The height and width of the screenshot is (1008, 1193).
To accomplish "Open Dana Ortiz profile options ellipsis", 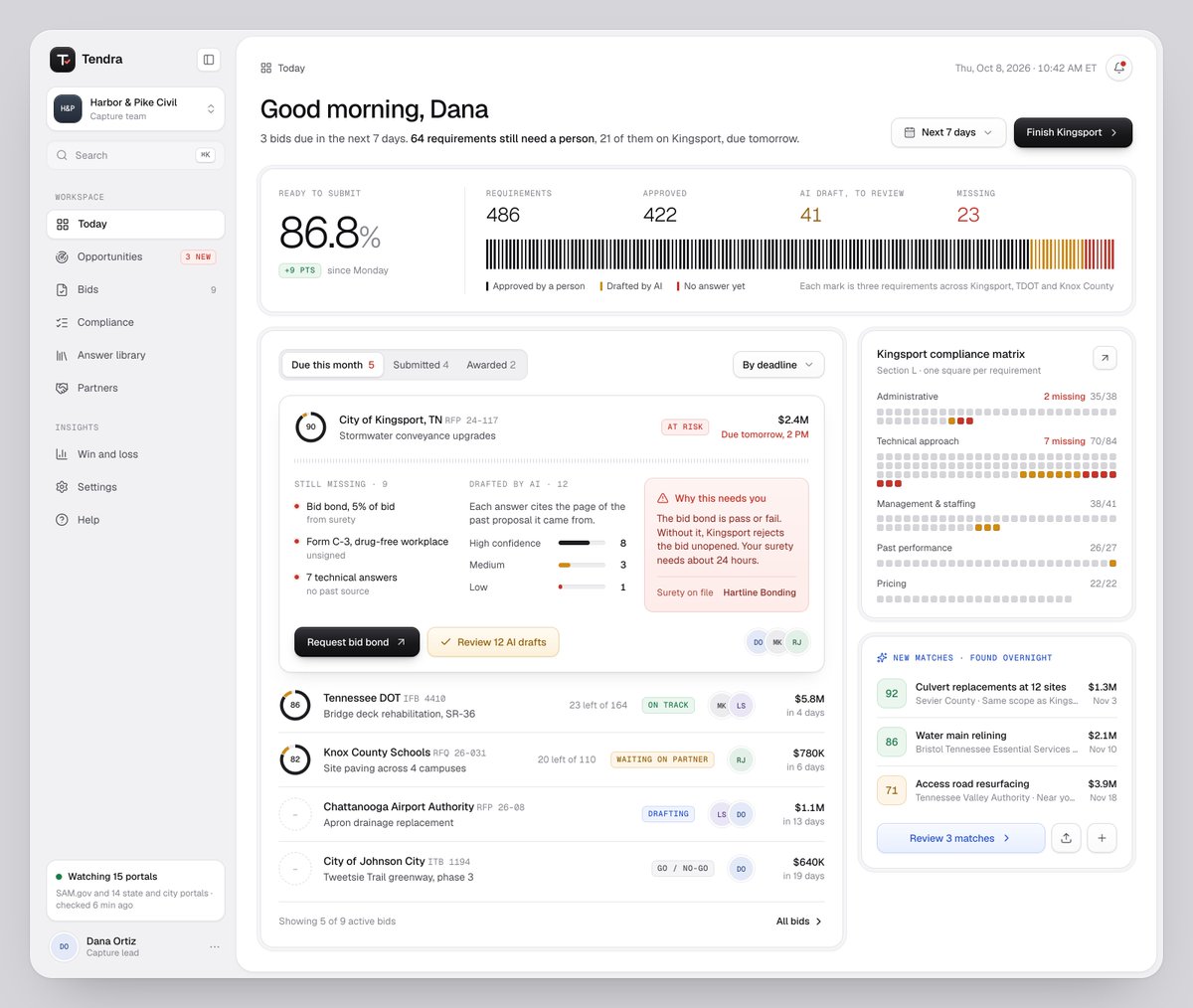I will coord(215,947).
